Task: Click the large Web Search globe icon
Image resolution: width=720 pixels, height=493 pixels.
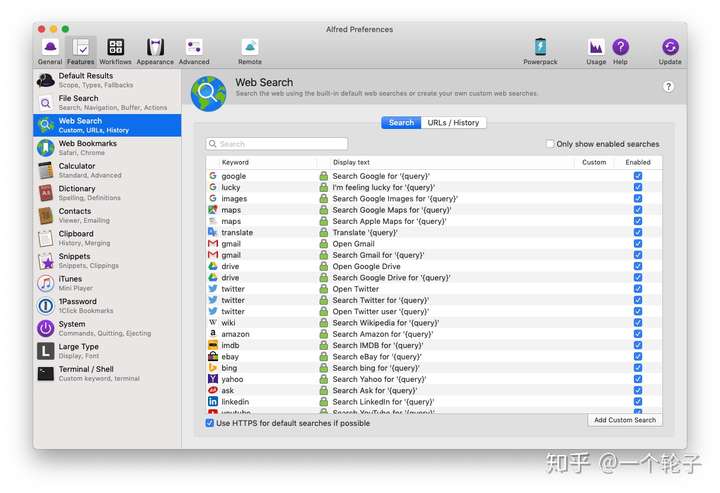Action: tap(208, 94)
